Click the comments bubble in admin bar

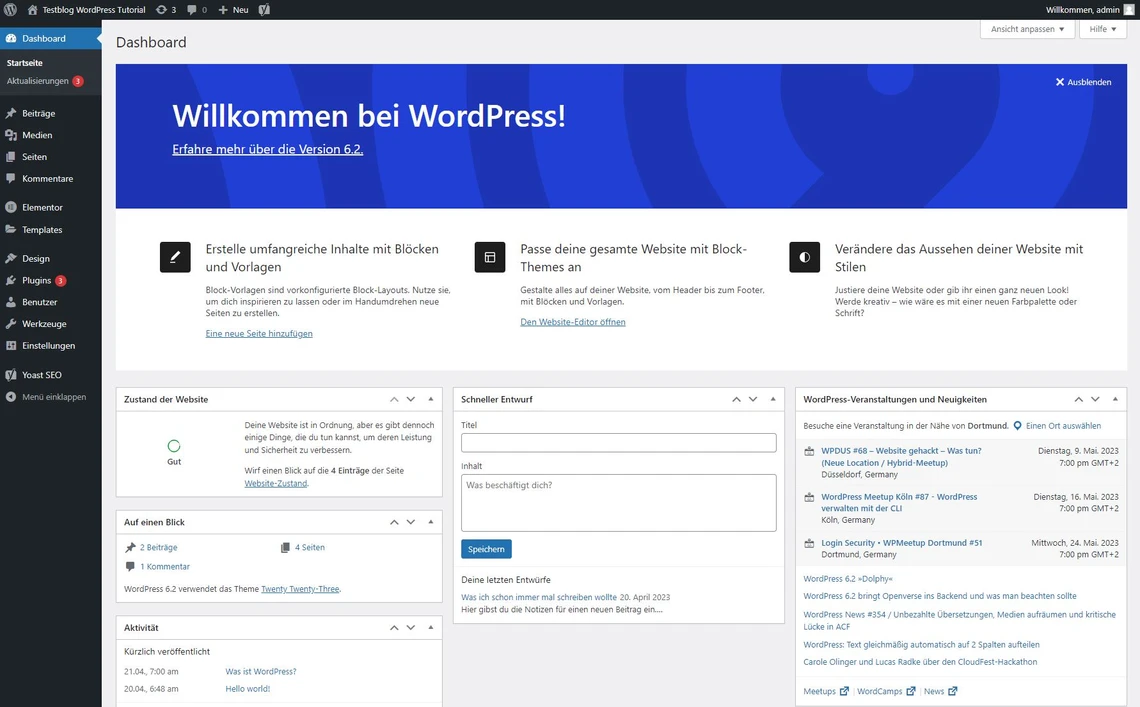tap(193, 9)
